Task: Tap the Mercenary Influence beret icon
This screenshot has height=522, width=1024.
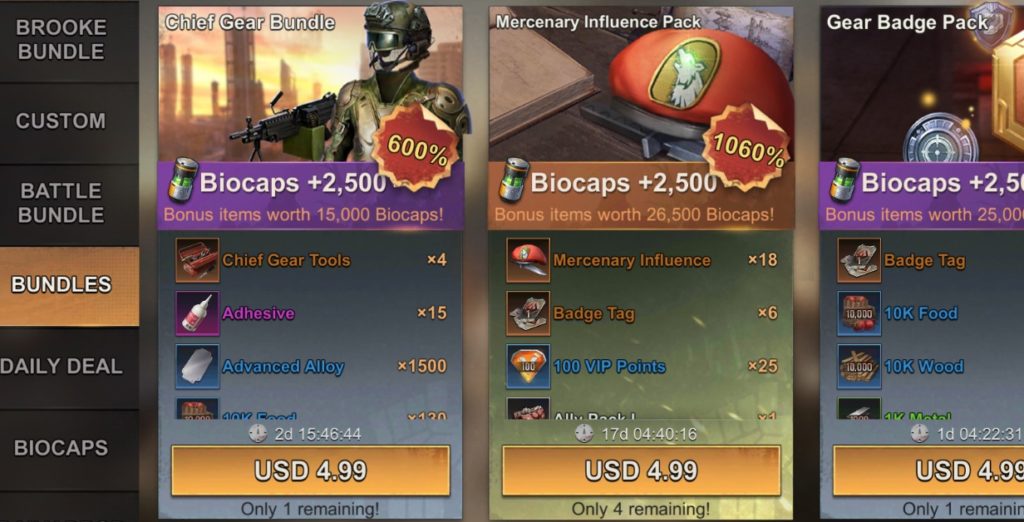Action: coord(528,260)
